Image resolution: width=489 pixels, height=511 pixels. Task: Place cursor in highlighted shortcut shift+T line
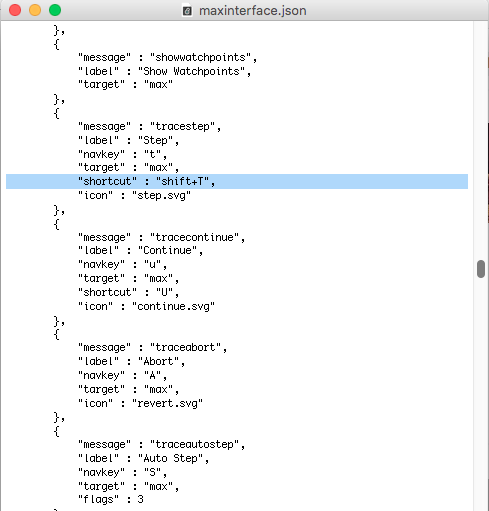tap(237, 181)
